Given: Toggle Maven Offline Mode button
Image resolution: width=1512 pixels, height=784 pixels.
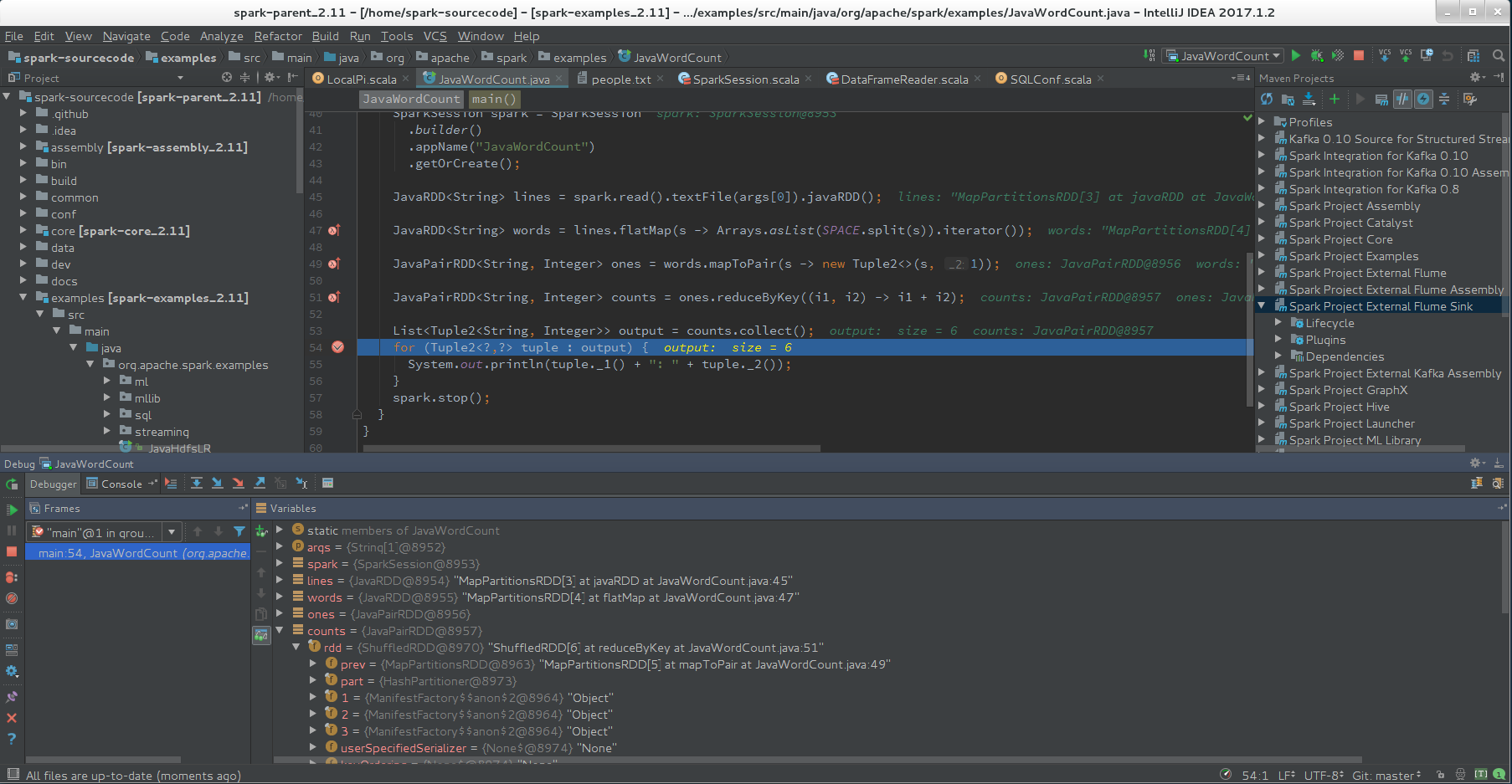Looking at the screenshot, I should (x=1402, y=100).
